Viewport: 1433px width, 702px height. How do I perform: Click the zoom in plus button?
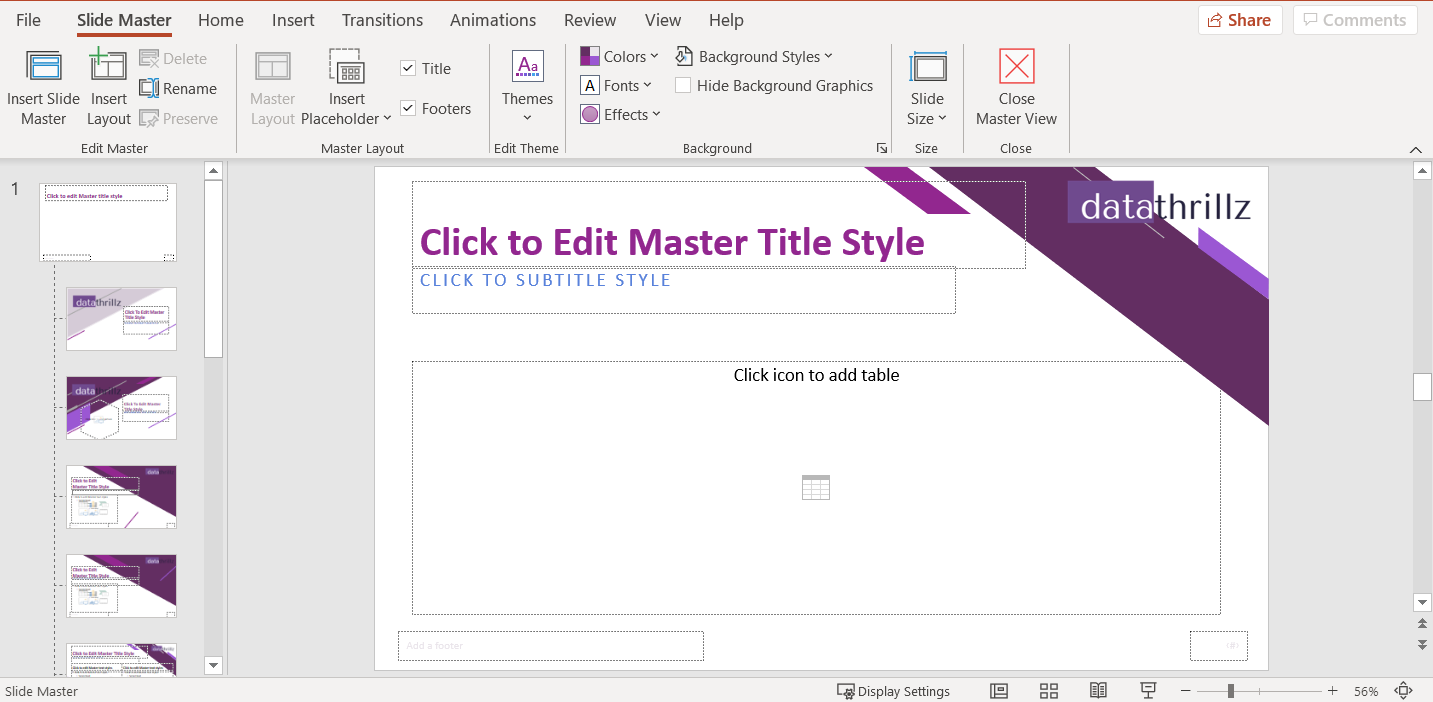(1332, 691)
